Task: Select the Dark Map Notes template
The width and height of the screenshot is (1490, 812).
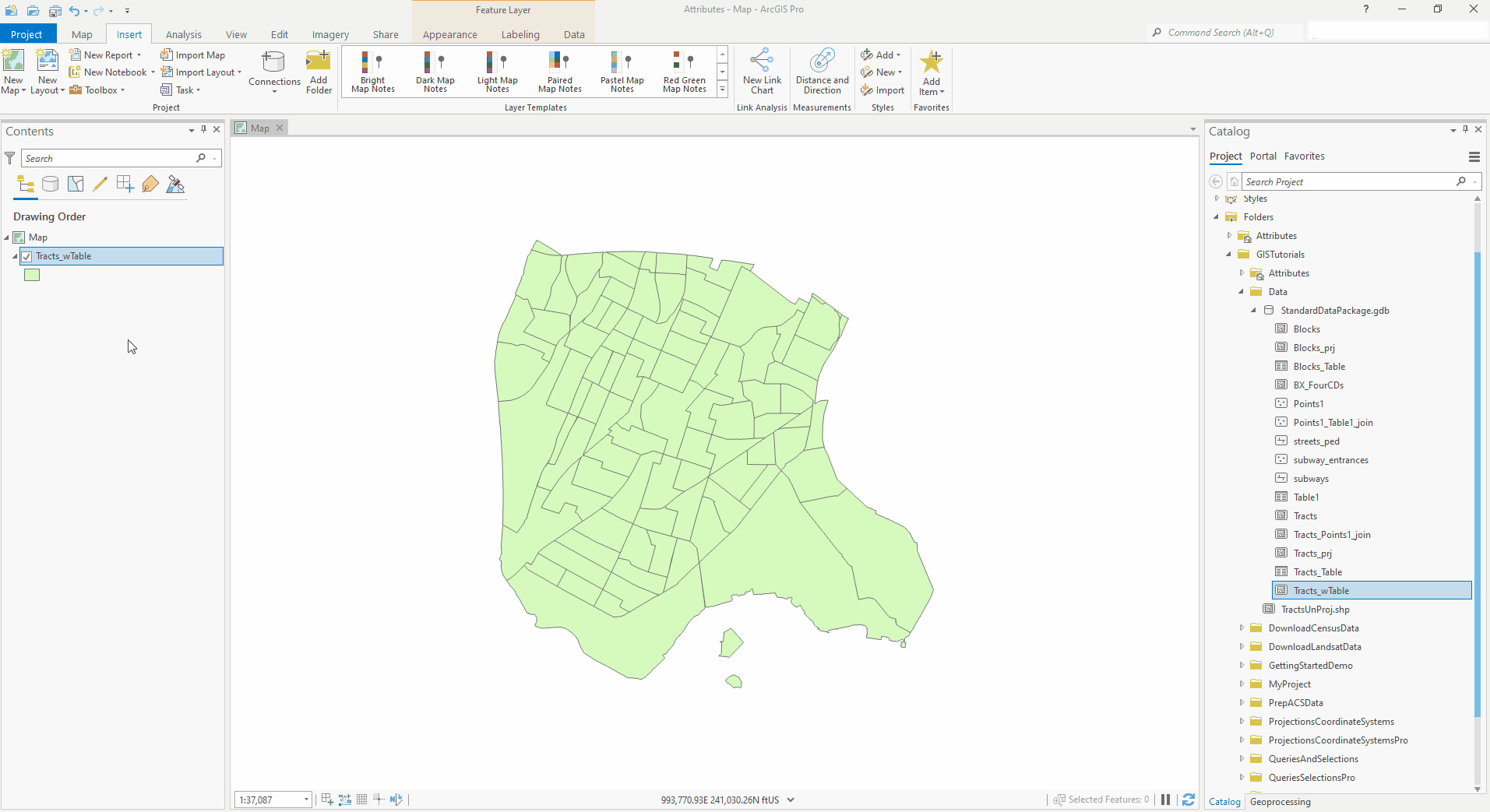Action: coord(435,71)
